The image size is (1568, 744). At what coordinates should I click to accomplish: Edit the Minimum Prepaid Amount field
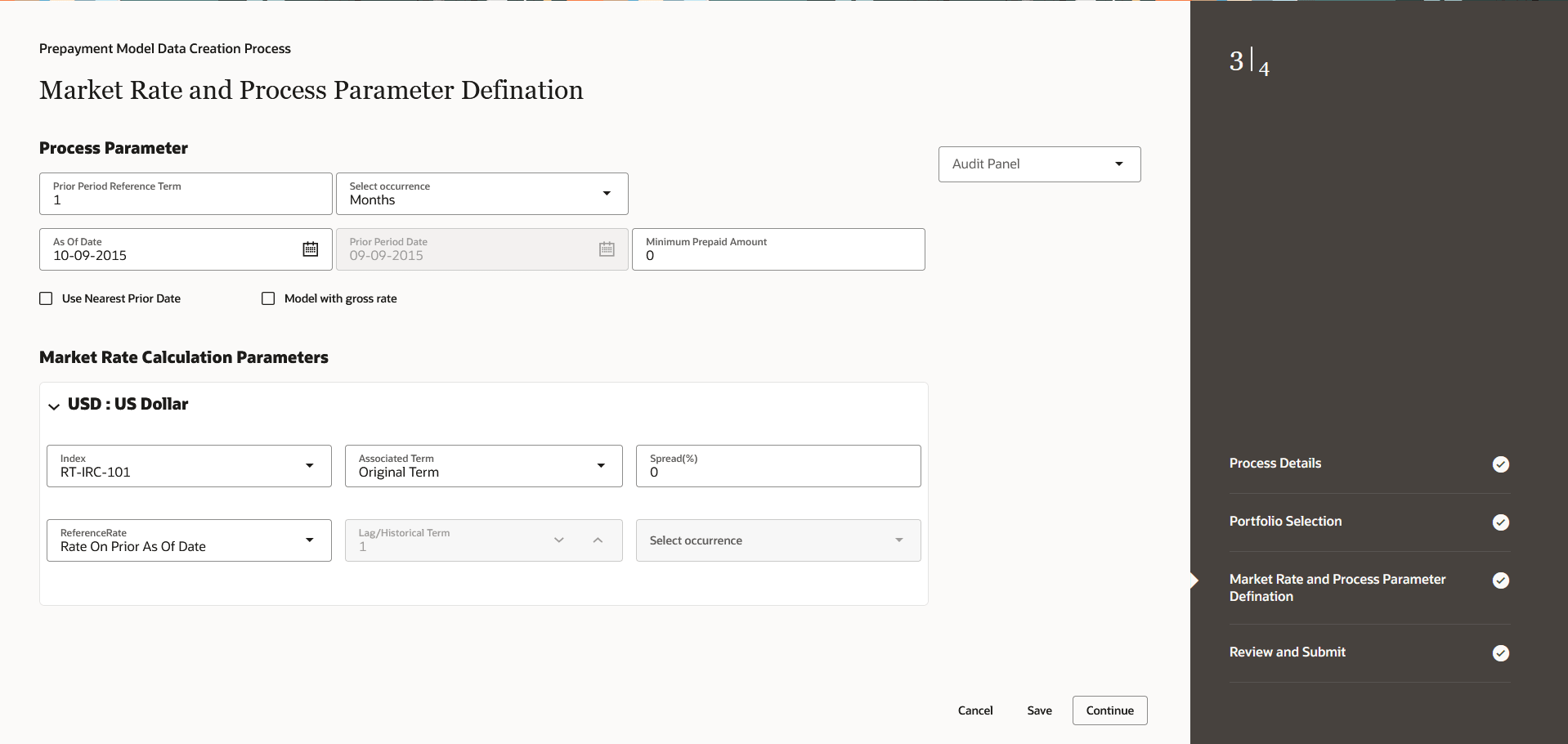pyautogui.click(x=777, y=255)
